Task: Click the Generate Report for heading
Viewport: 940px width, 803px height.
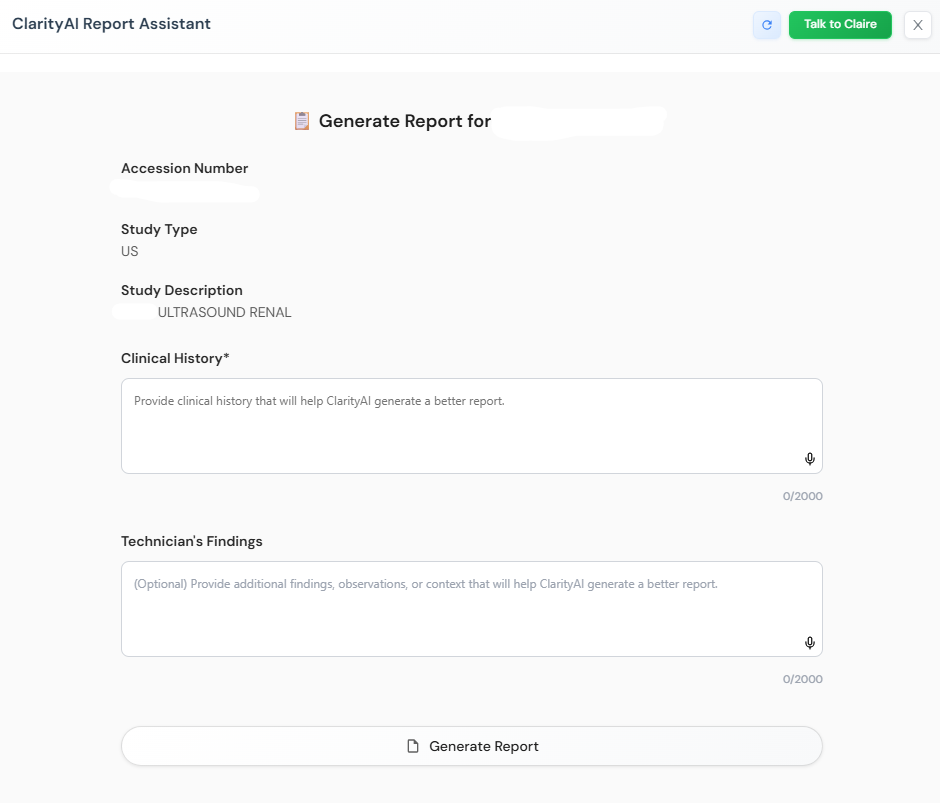Action: coord(405,121)
